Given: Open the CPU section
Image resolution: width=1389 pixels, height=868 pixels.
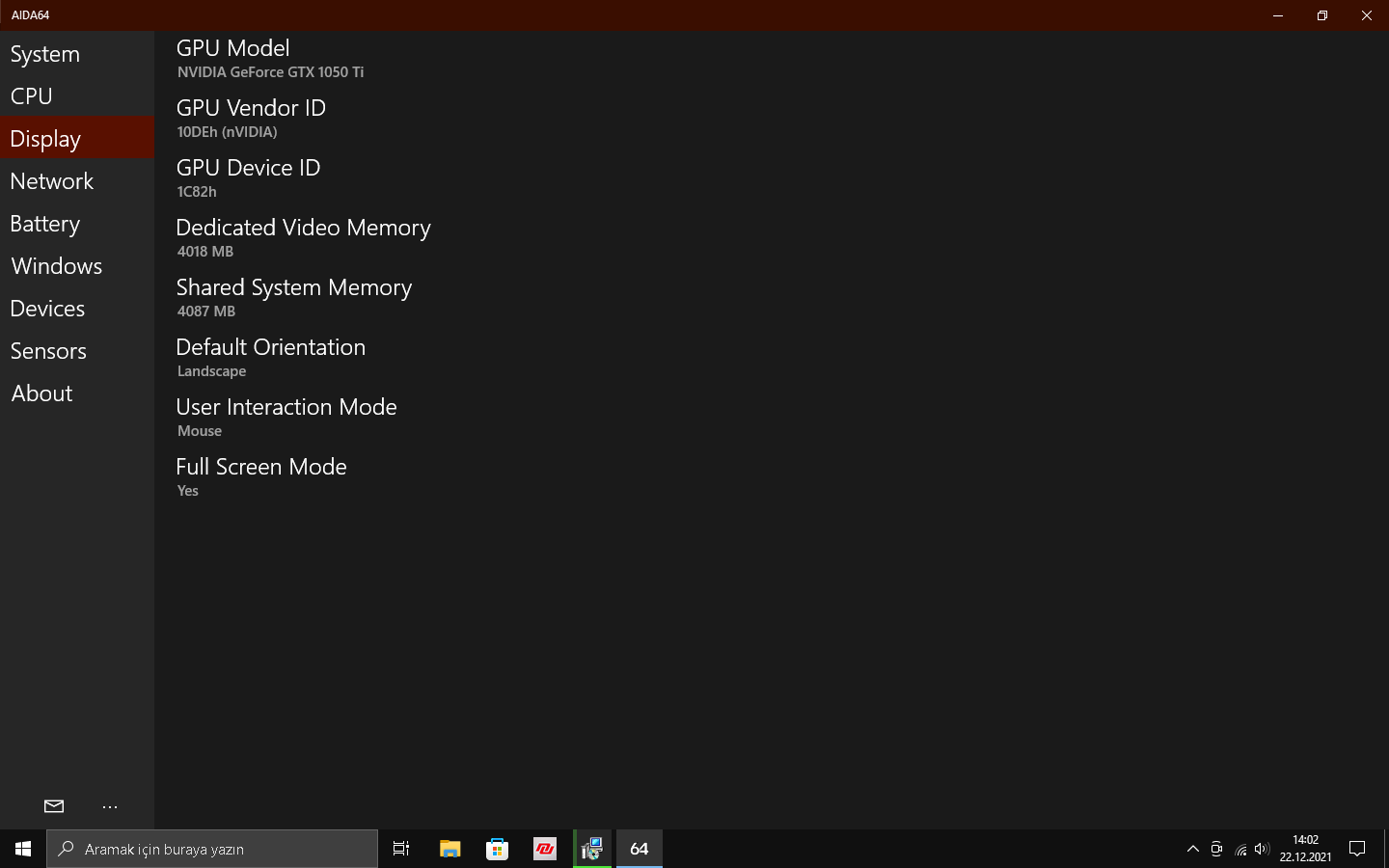Looking at the screenshot, I should (77, 96).
